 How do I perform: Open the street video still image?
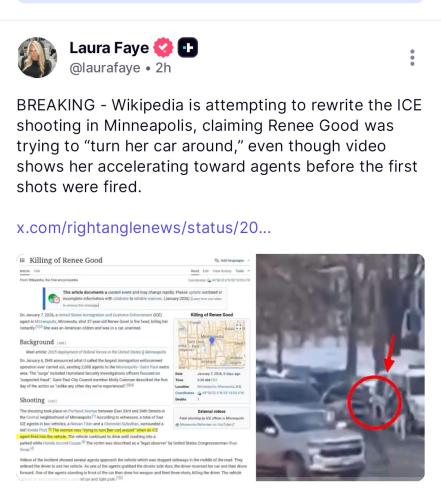(340, 367)
